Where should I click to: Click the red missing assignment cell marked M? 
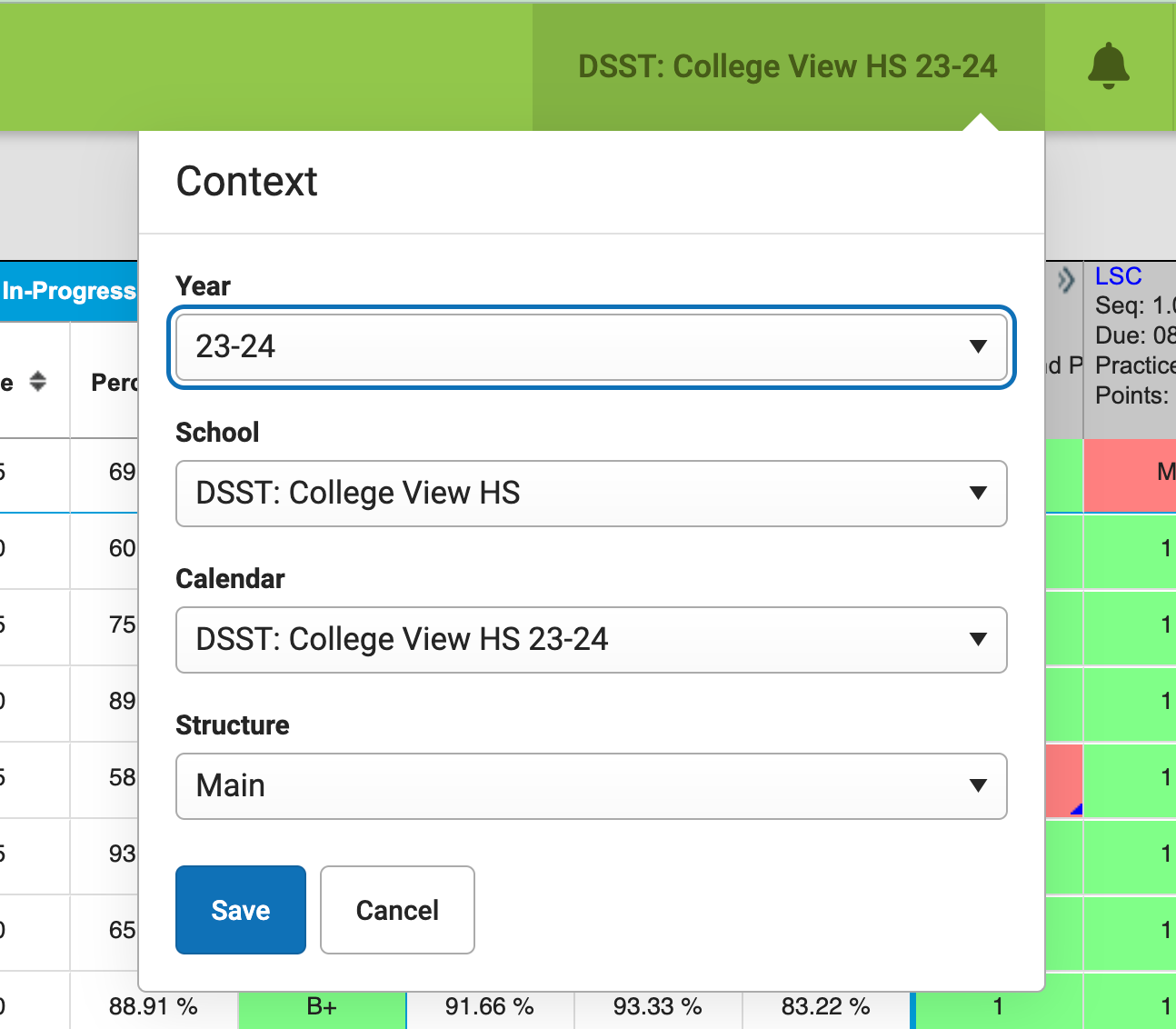point(1130,476)
